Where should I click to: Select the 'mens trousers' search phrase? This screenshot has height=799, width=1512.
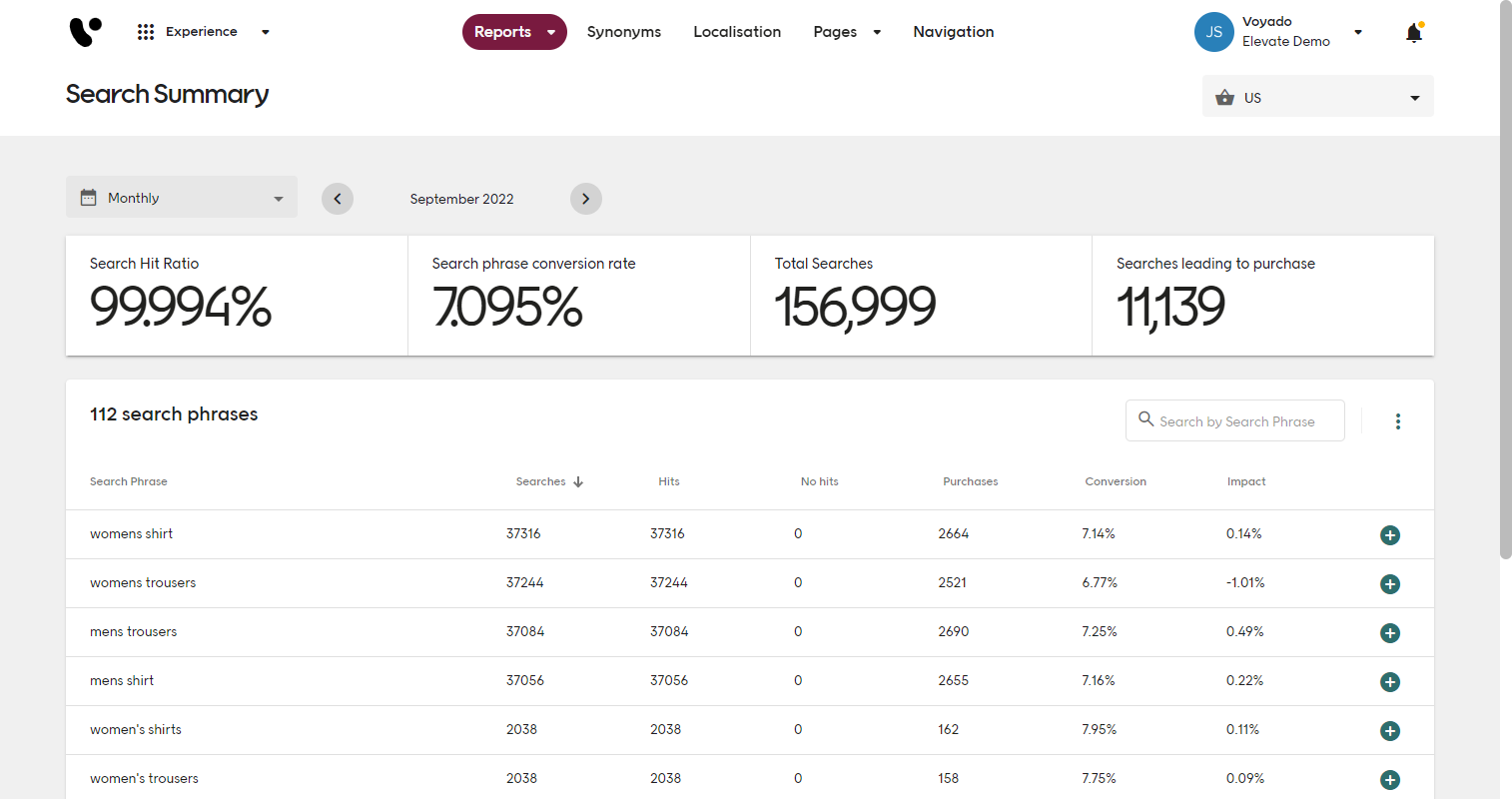(x=134, y=632)
